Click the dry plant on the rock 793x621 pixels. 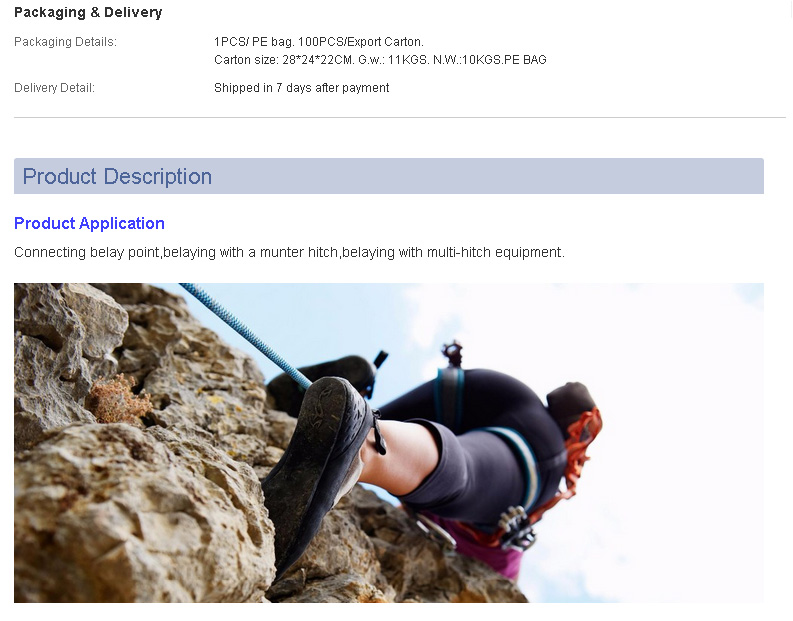tap(118, 400)
